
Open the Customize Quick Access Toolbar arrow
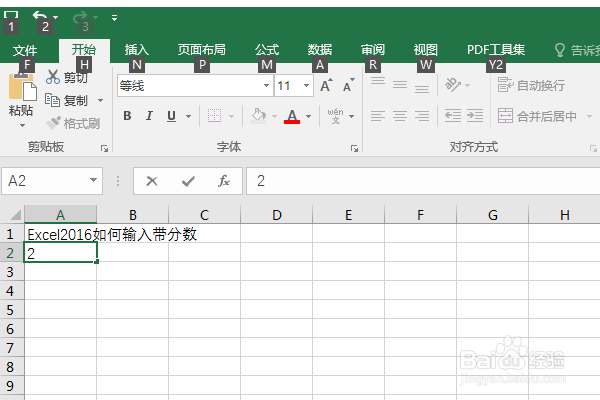click(114, 17)
